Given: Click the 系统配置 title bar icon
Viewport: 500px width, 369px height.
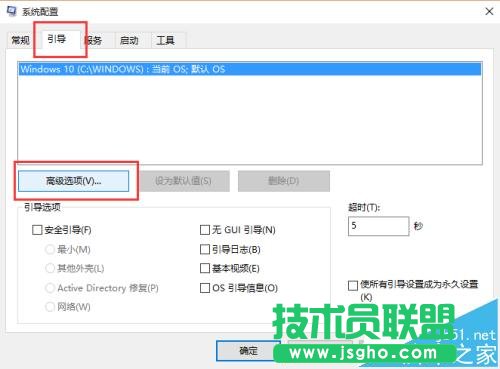Looking at the screenshot, I should [x=12, y=11].
